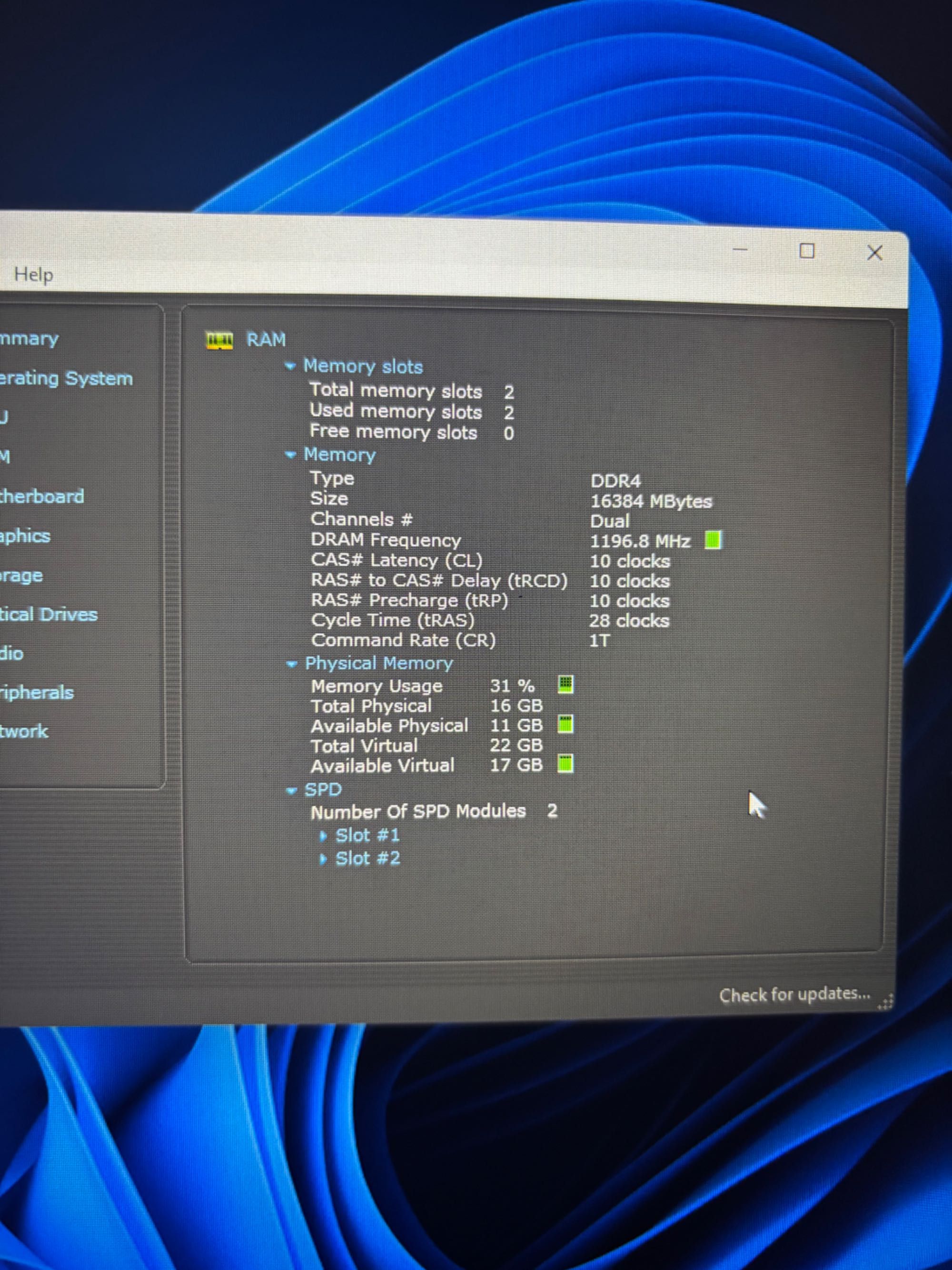Click the Memory slots heading label
This screenshot has height=1270, width=952.
tap(363, 366)
